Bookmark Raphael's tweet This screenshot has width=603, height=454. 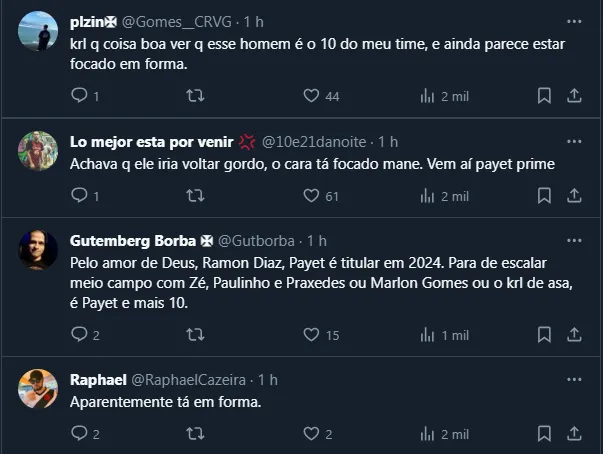(544, 434)
